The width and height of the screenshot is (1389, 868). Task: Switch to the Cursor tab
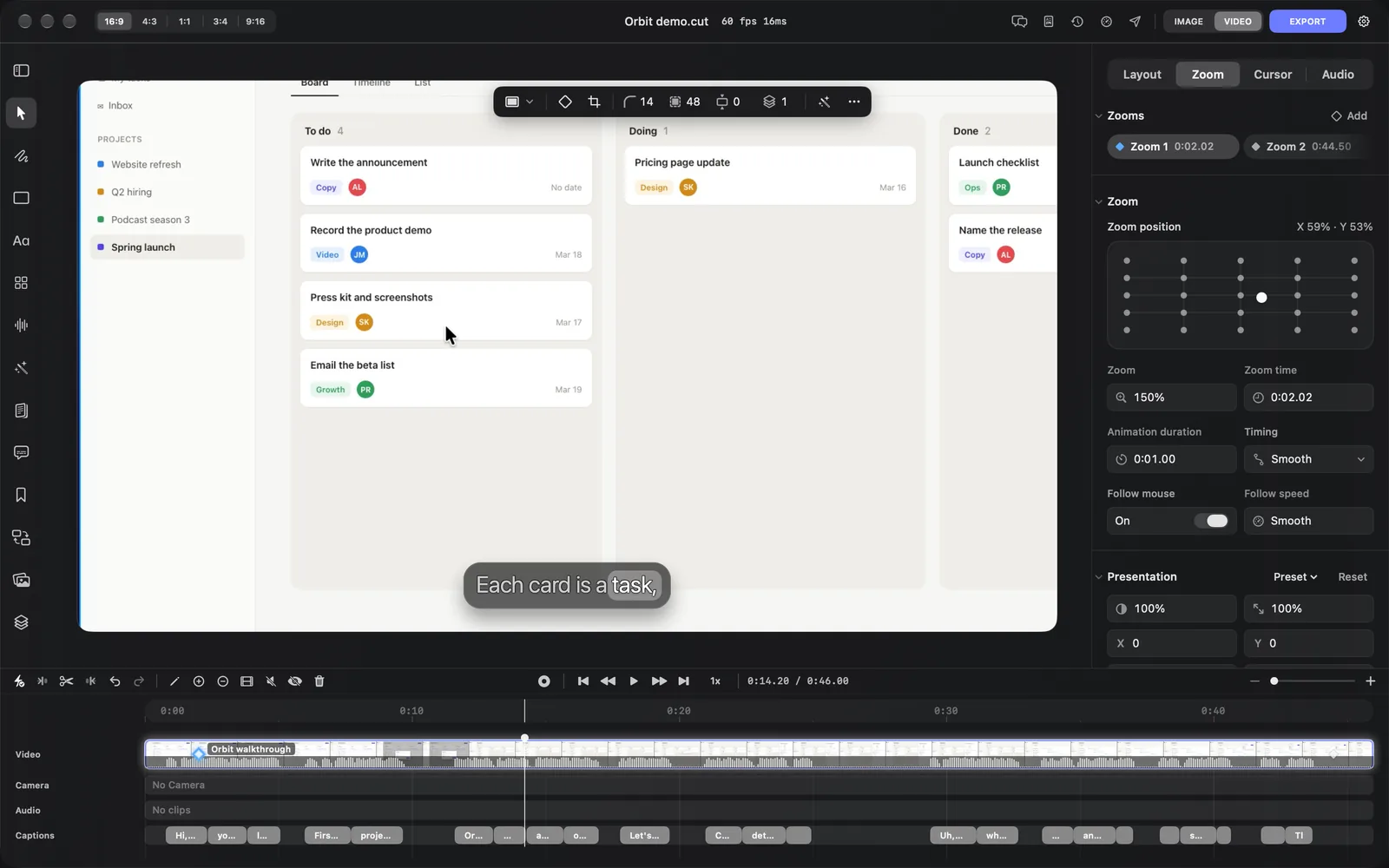click(1273, 75)
